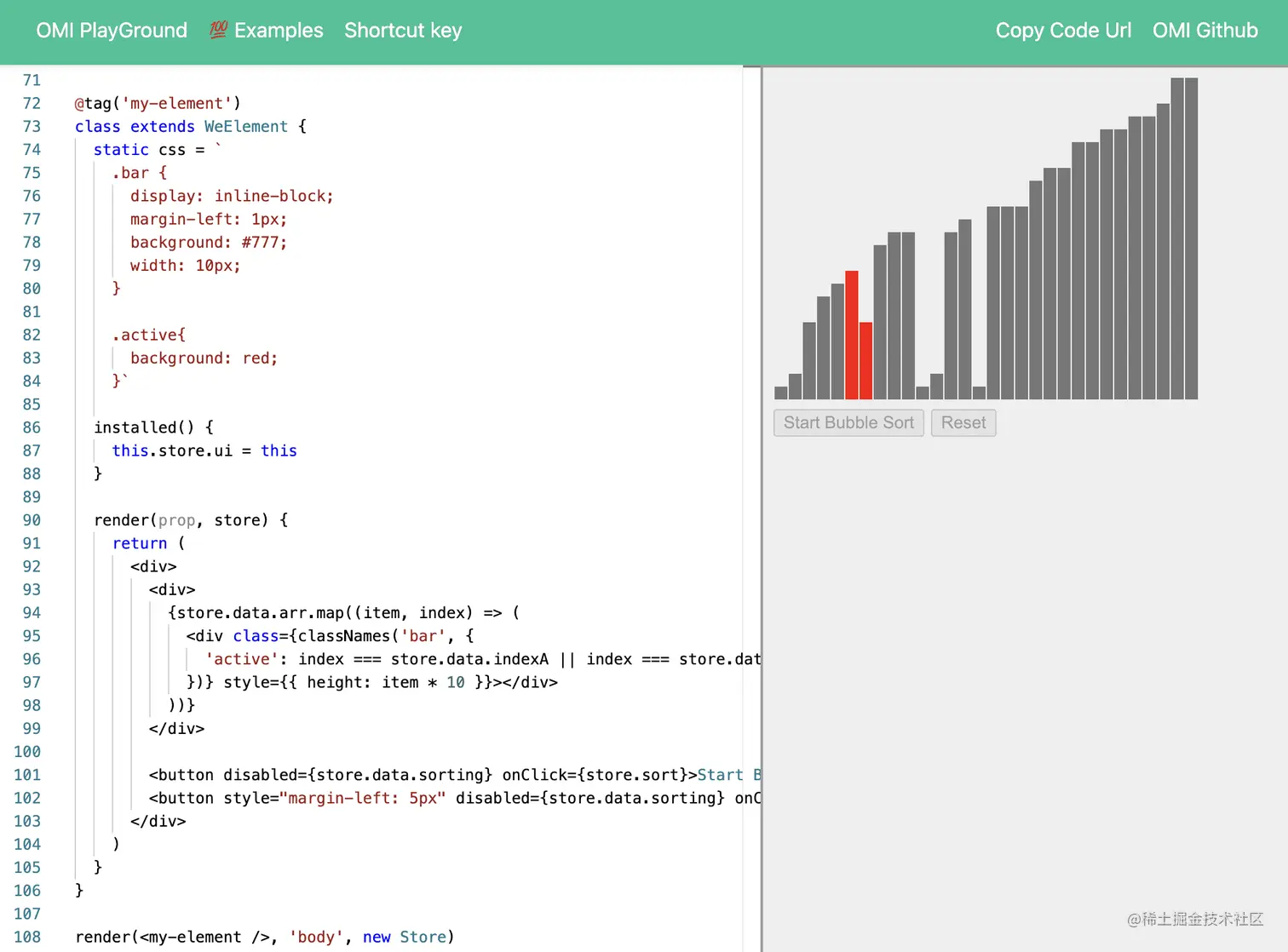
Task: Click the "'active': index ===" line
Action: tap(483, 659)
